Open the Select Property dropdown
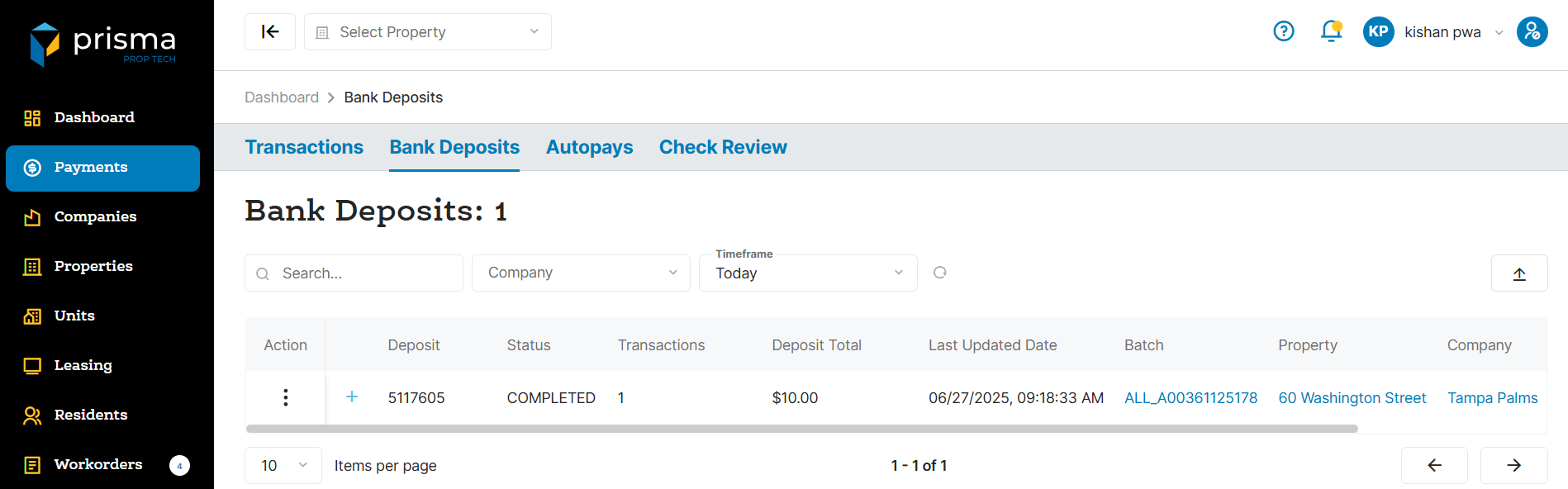The width and height of the screenshot is (1568, 489). pos(428,32)
